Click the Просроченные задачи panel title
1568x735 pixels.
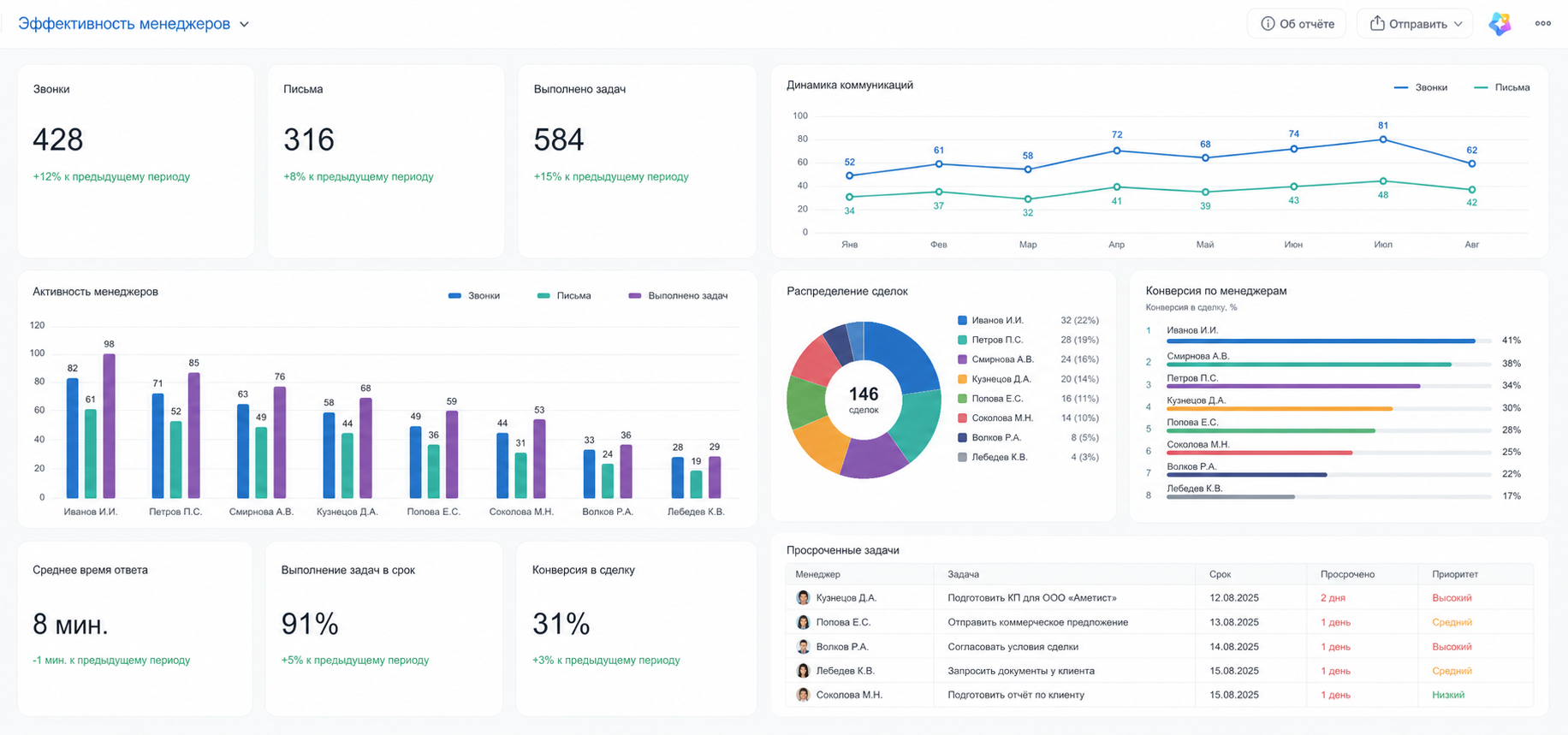point(843,550)
